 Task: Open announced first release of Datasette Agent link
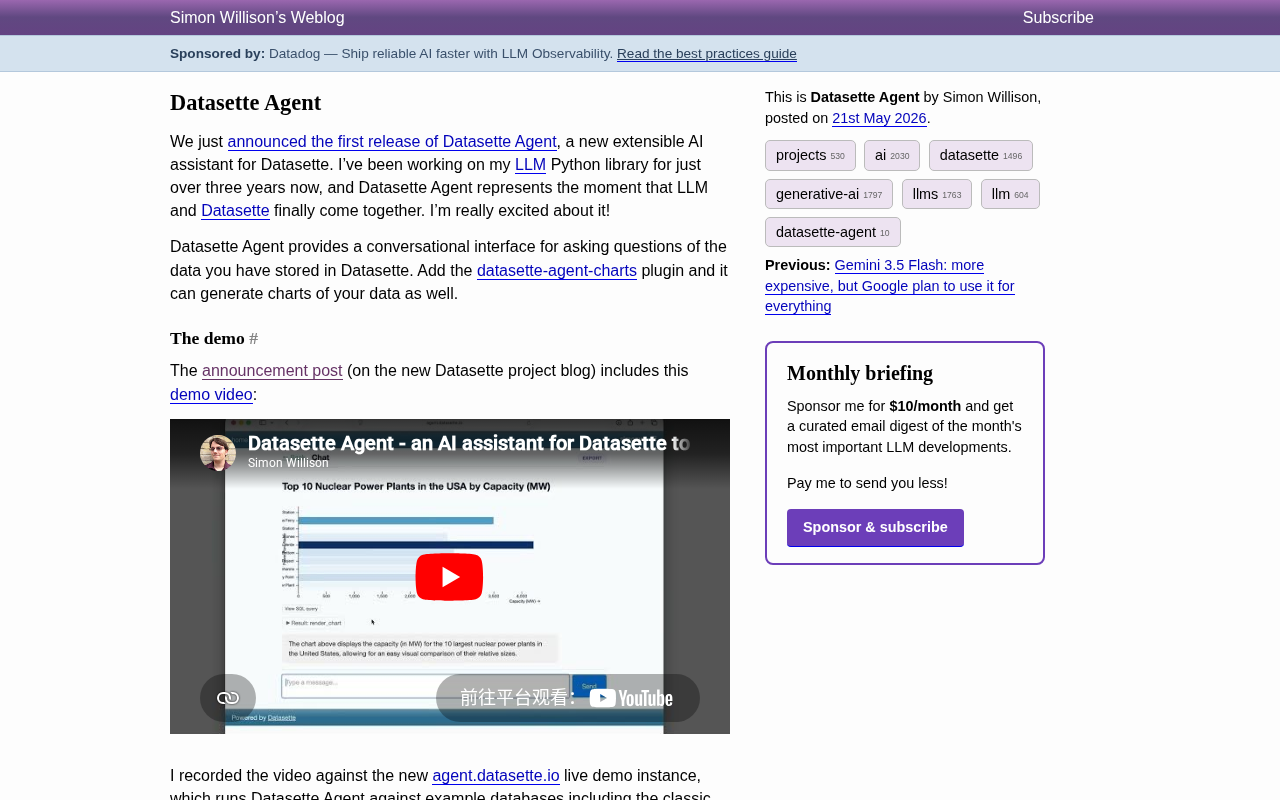click(x=392, y=142)
